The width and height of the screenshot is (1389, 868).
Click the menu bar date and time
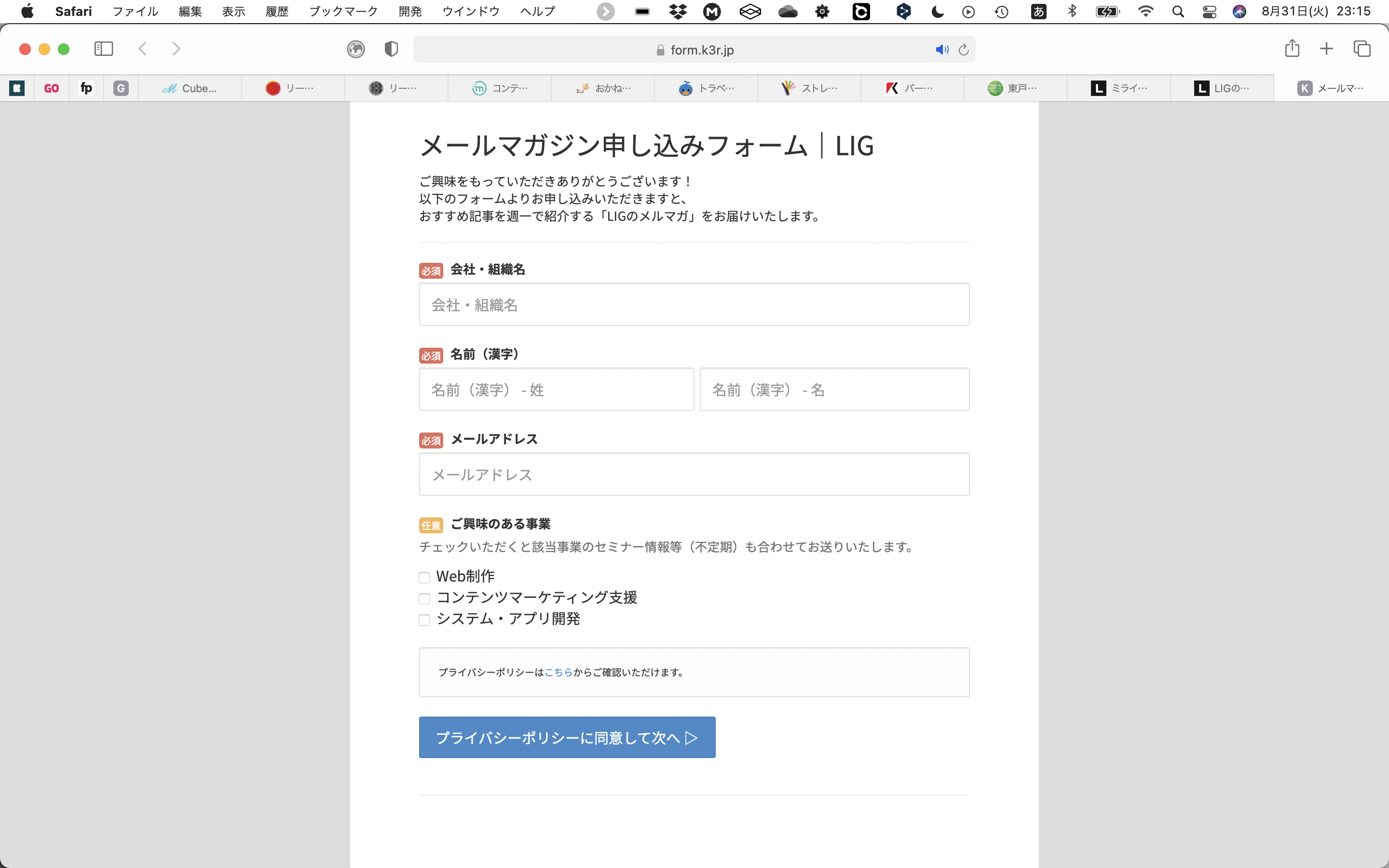[x=1316, y=12]
